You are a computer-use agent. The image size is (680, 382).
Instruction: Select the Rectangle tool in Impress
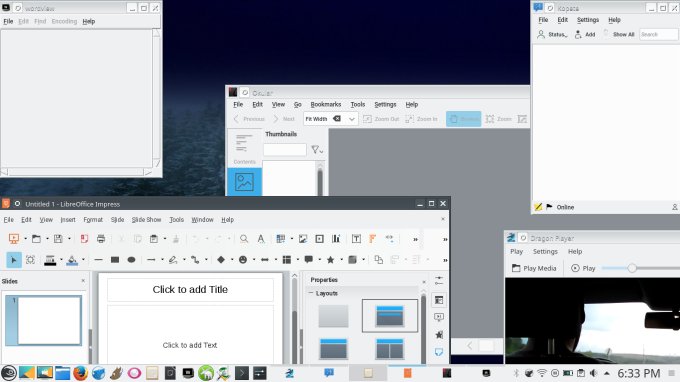115,260
